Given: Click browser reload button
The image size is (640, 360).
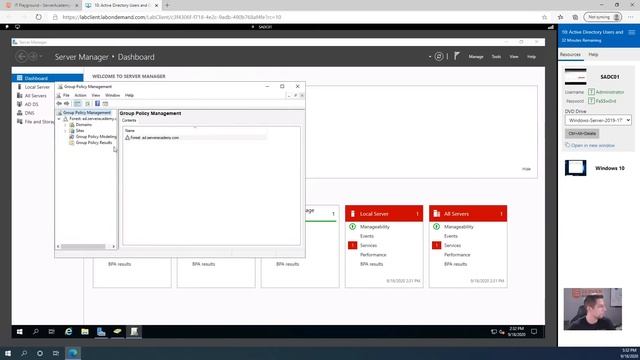Looking at the screenshot, I should tap(39, 17).
